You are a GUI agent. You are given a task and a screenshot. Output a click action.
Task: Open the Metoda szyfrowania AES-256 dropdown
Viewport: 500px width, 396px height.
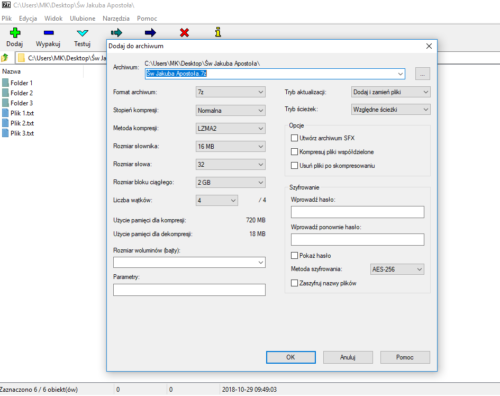[x=397, y=269]
